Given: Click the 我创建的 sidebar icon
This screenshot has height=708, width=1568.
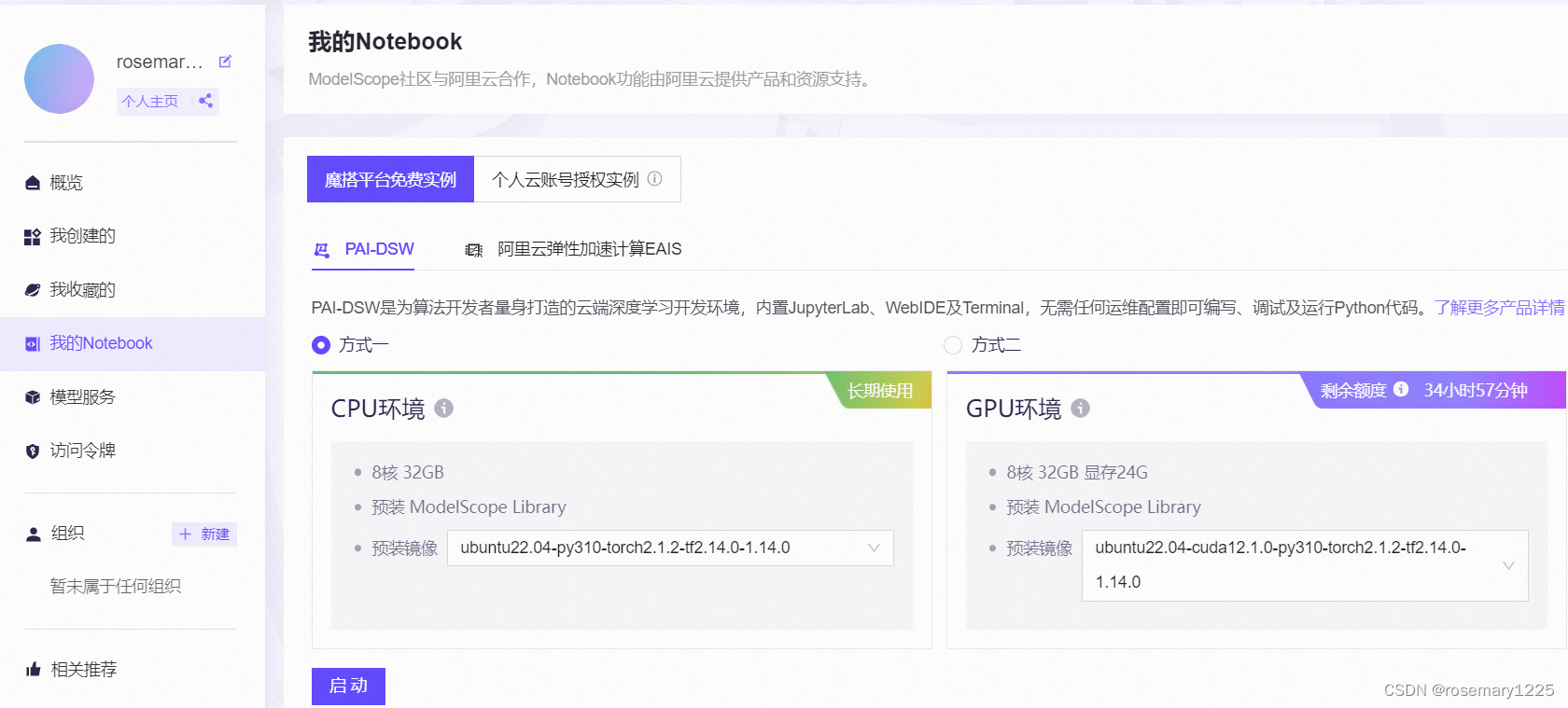Looking at the screenshot, I should pyautogui.click(x=33, y=237).
